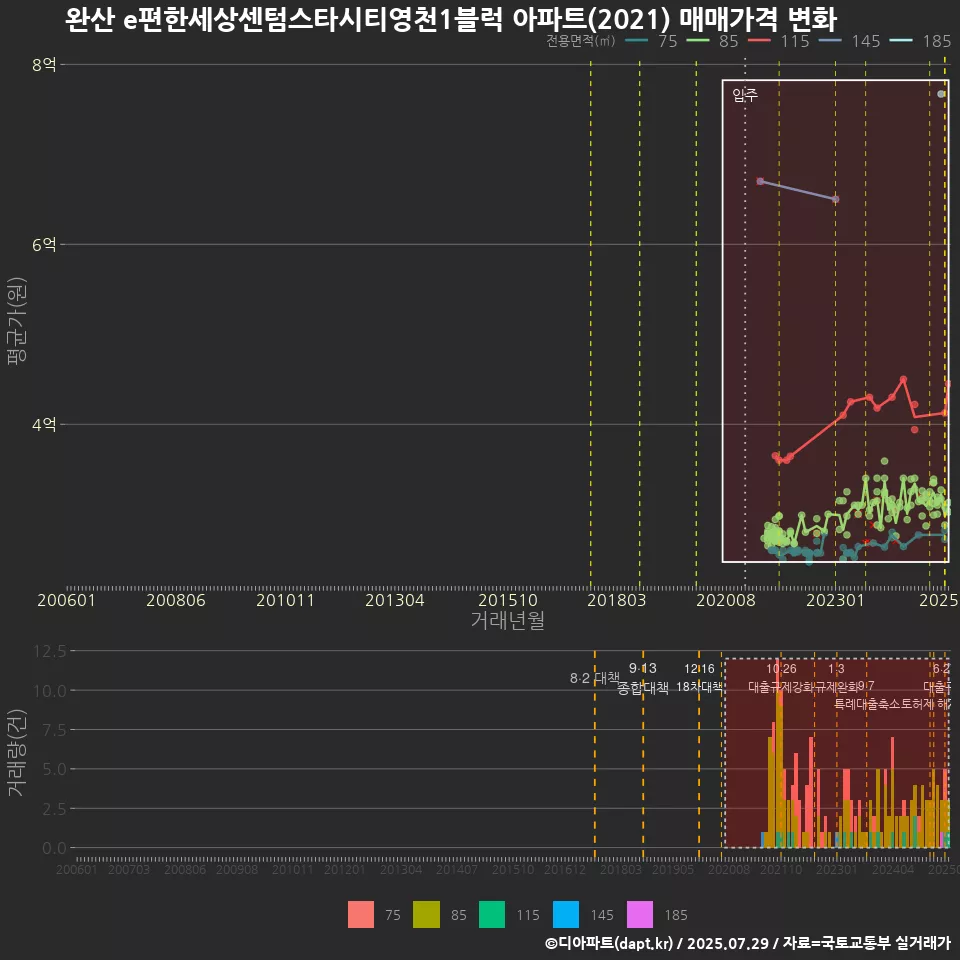The height and width of the screenshot is (960, 960).
Task: Click the 2.5 volume axis label
Action: tap(54, 809)
